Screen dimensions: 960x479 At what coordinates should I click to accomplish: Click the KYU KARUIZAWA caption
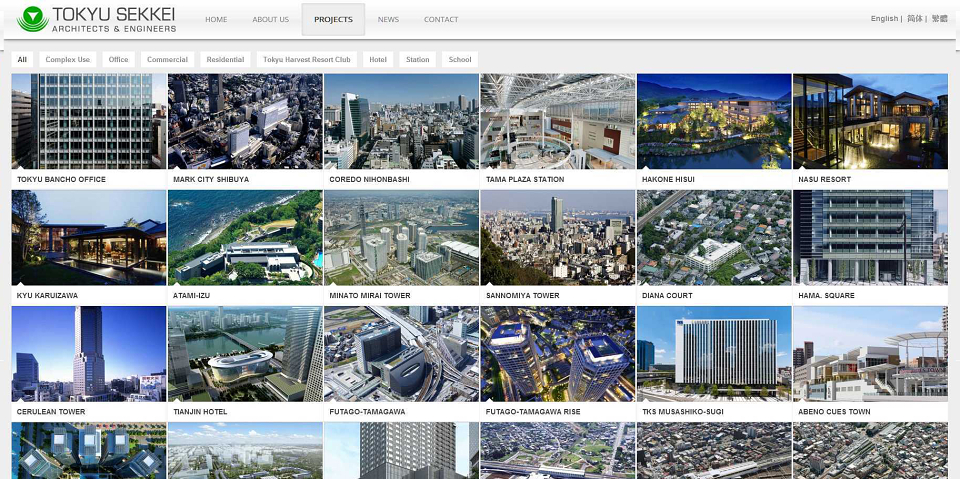click(47, 295)
